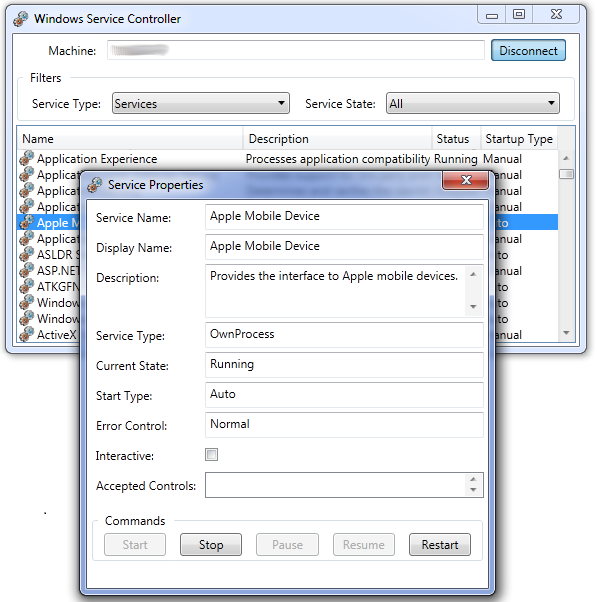The height and width of the screenshot is (602, 597).
Task: Toggle the Interactive checkbox
Action: click(212, 455)
